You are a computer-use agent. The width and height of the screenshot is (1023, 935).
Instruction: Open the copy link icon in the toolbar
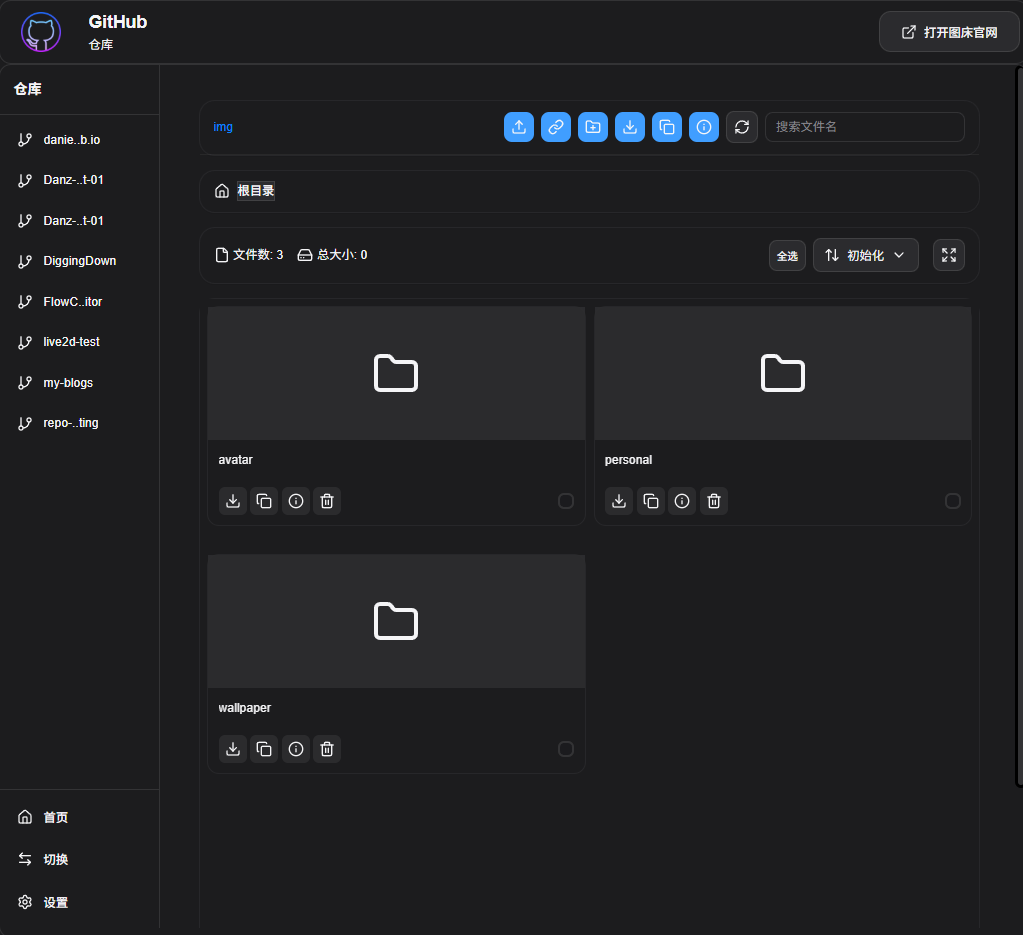(555, 127)
